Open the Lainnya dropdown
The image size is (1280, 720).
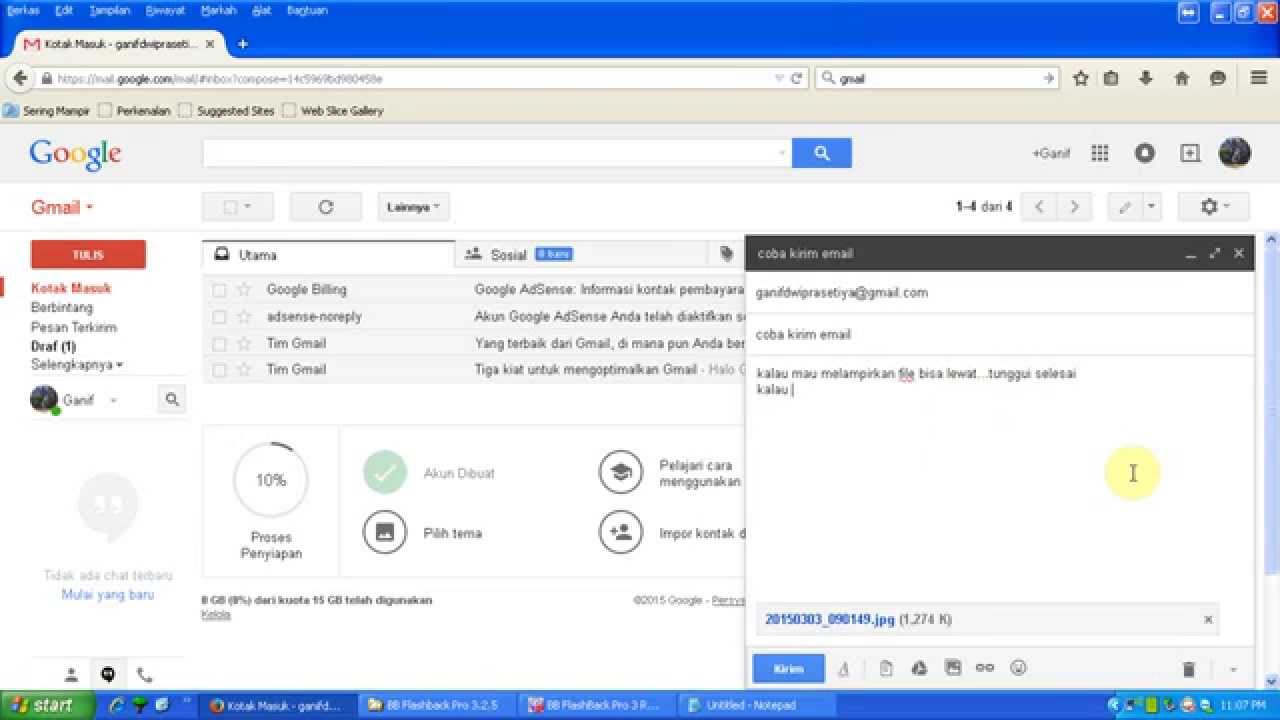(x=414, y=207)
